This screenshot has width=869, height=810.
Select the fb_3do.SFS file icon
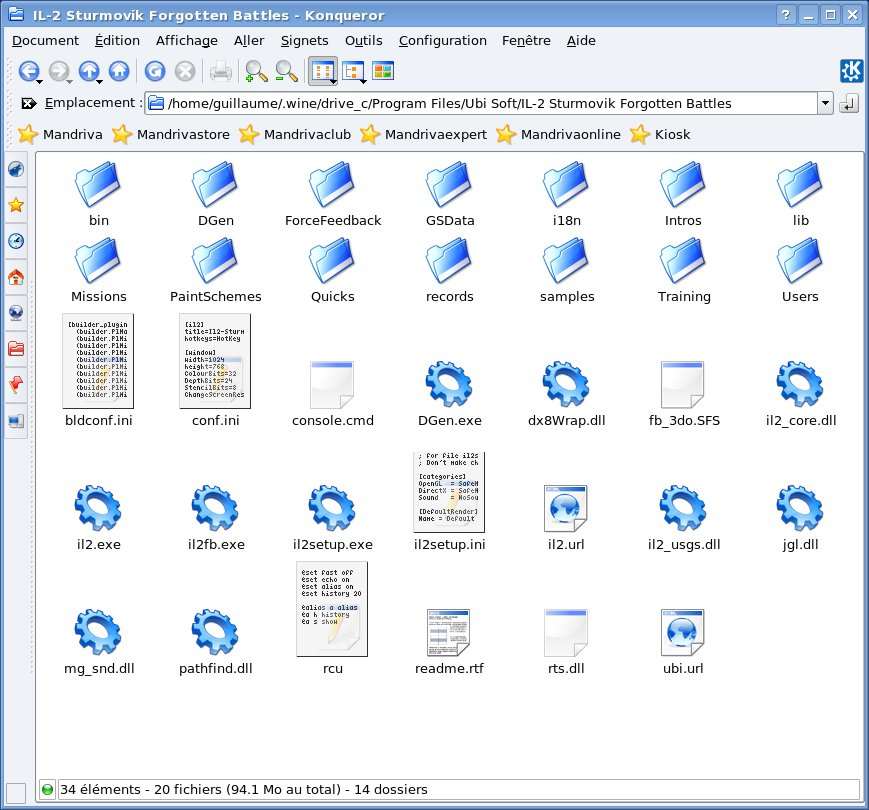pyautogui.click(x=683, y=384)
